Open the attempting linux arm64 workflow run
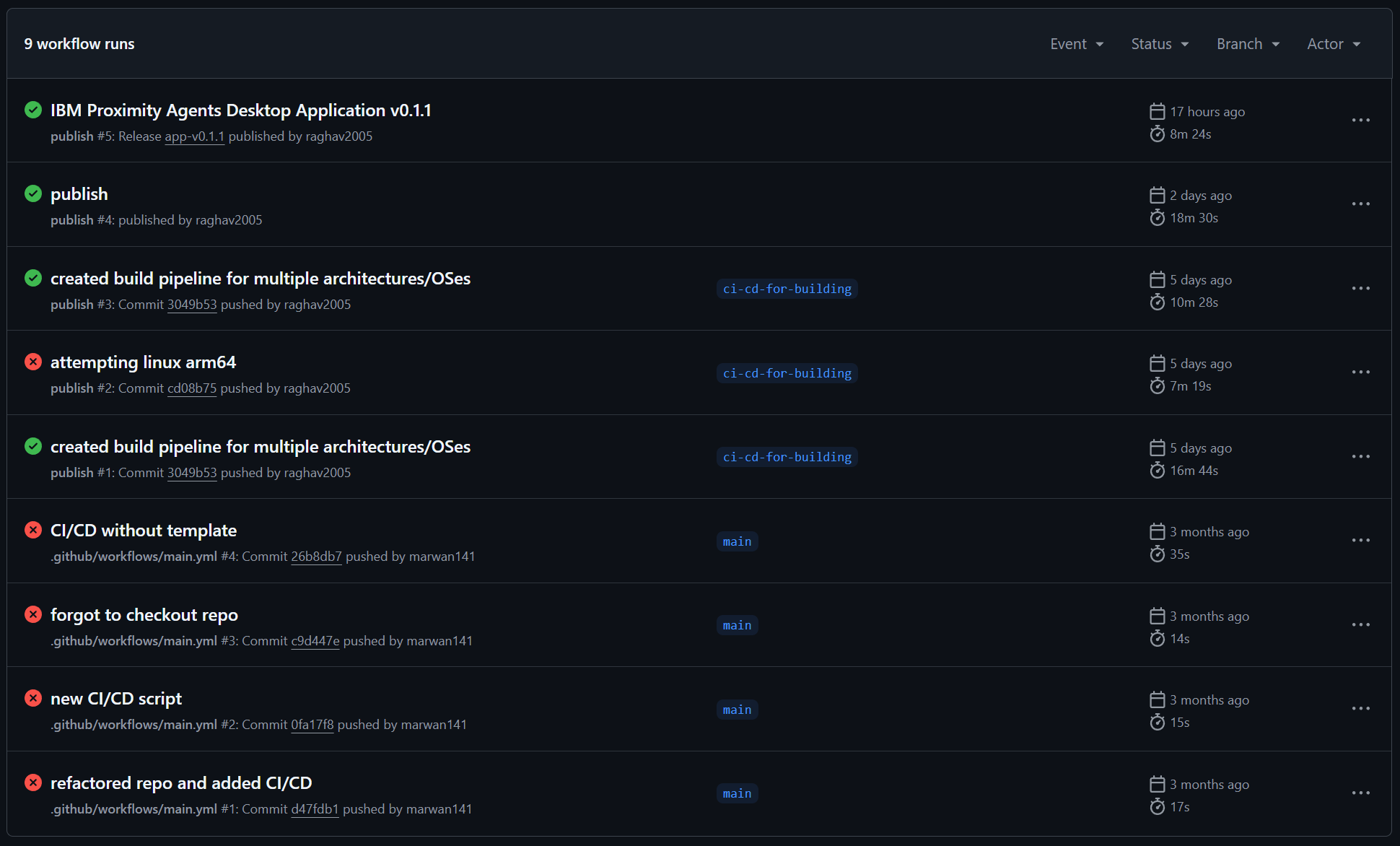This screenshot has width=1400, height=846. 143,362
